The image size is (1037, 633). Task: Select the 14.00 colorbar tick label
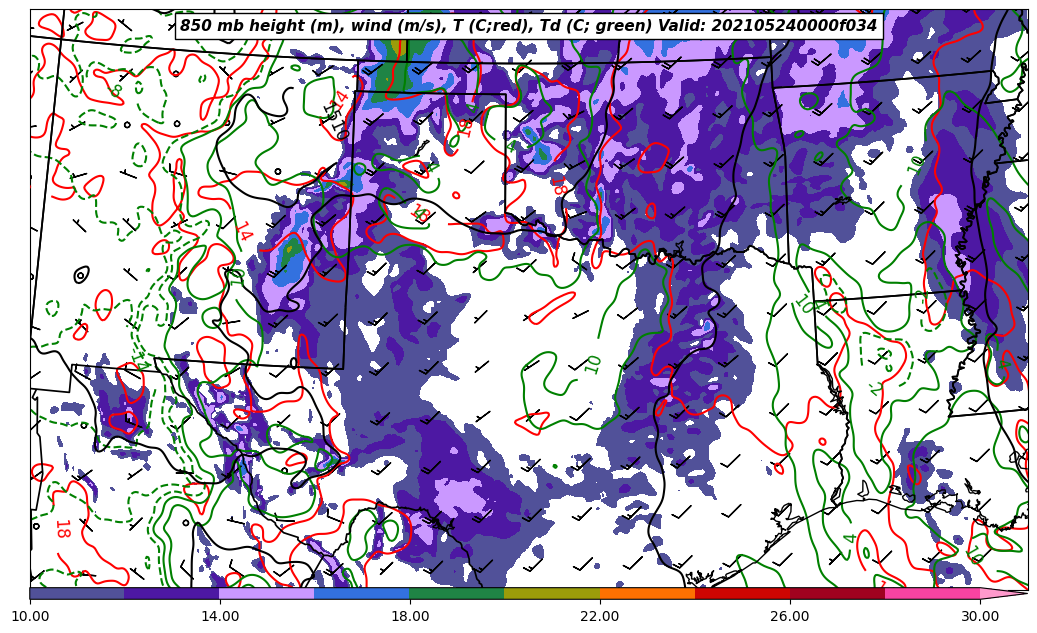tap(220, 616)
